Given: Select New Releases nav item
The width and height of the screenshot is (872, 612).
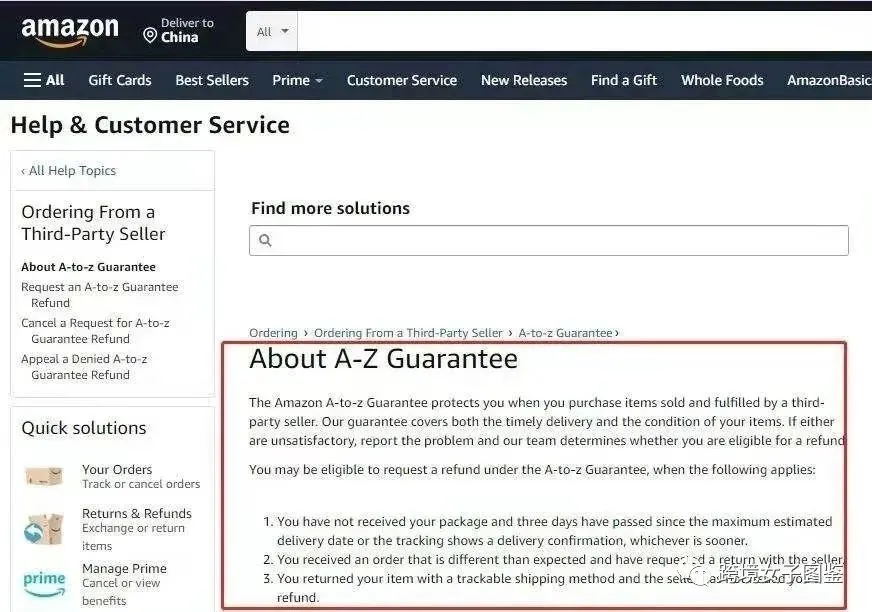Looking at the screenshot, I should tap(524, 80).
